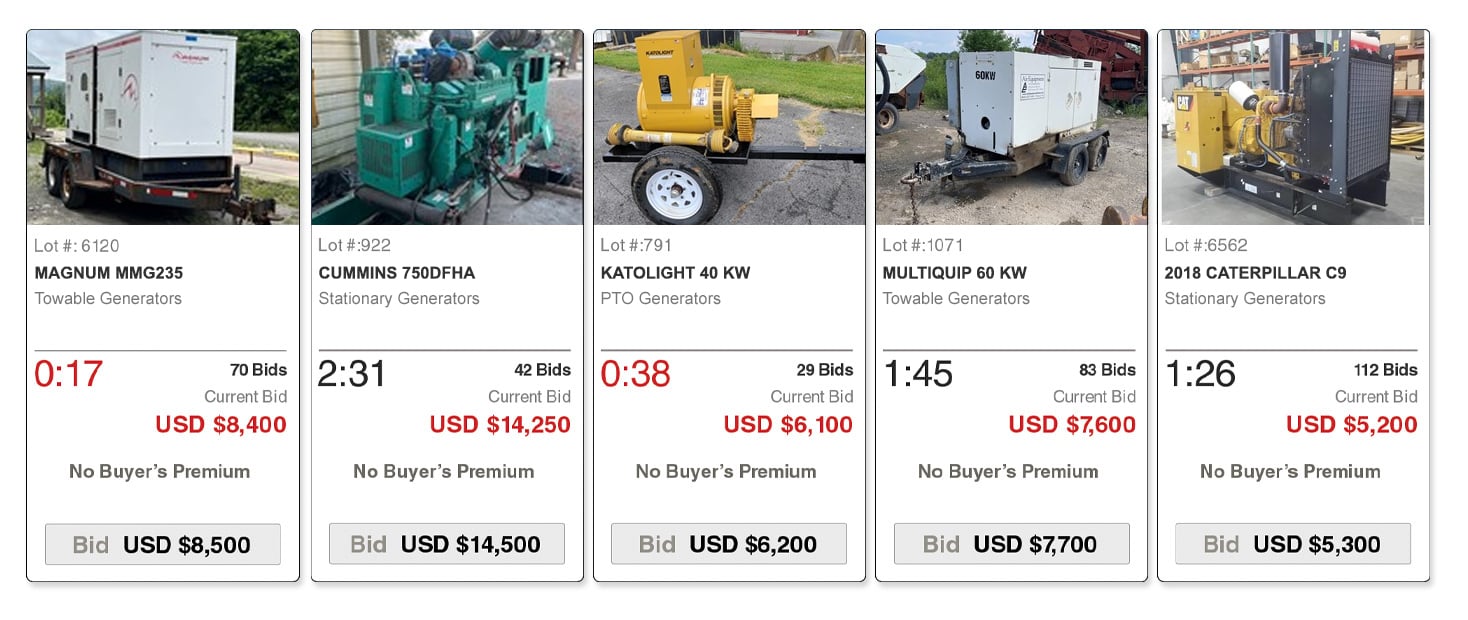Viewport: 1468px width, 620px height.
Task: Click the Bid USD $8,500 button for MAGNUM MMG235
Action: [163, 544]
